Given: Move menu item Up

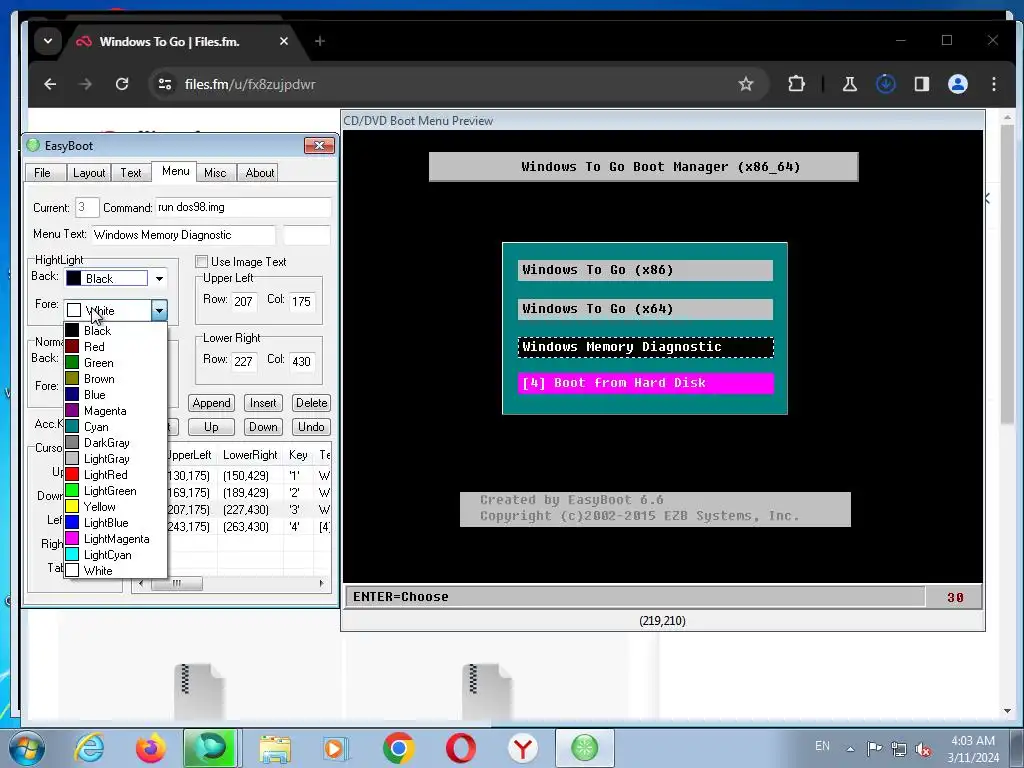Looking at the screenshot, I should coord(211,427).
